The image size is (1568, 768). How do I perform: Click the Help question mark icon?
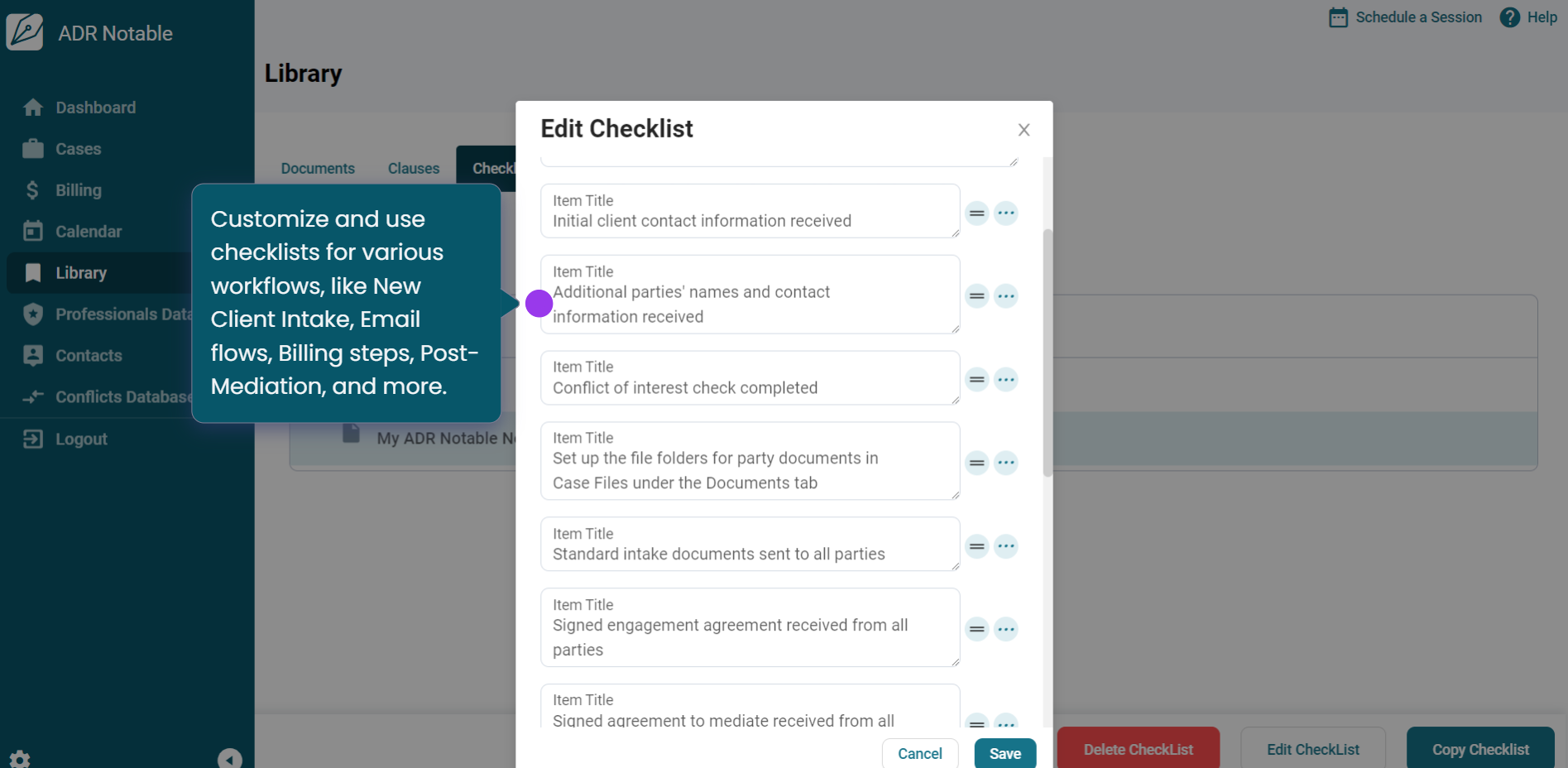point(1509,17)
